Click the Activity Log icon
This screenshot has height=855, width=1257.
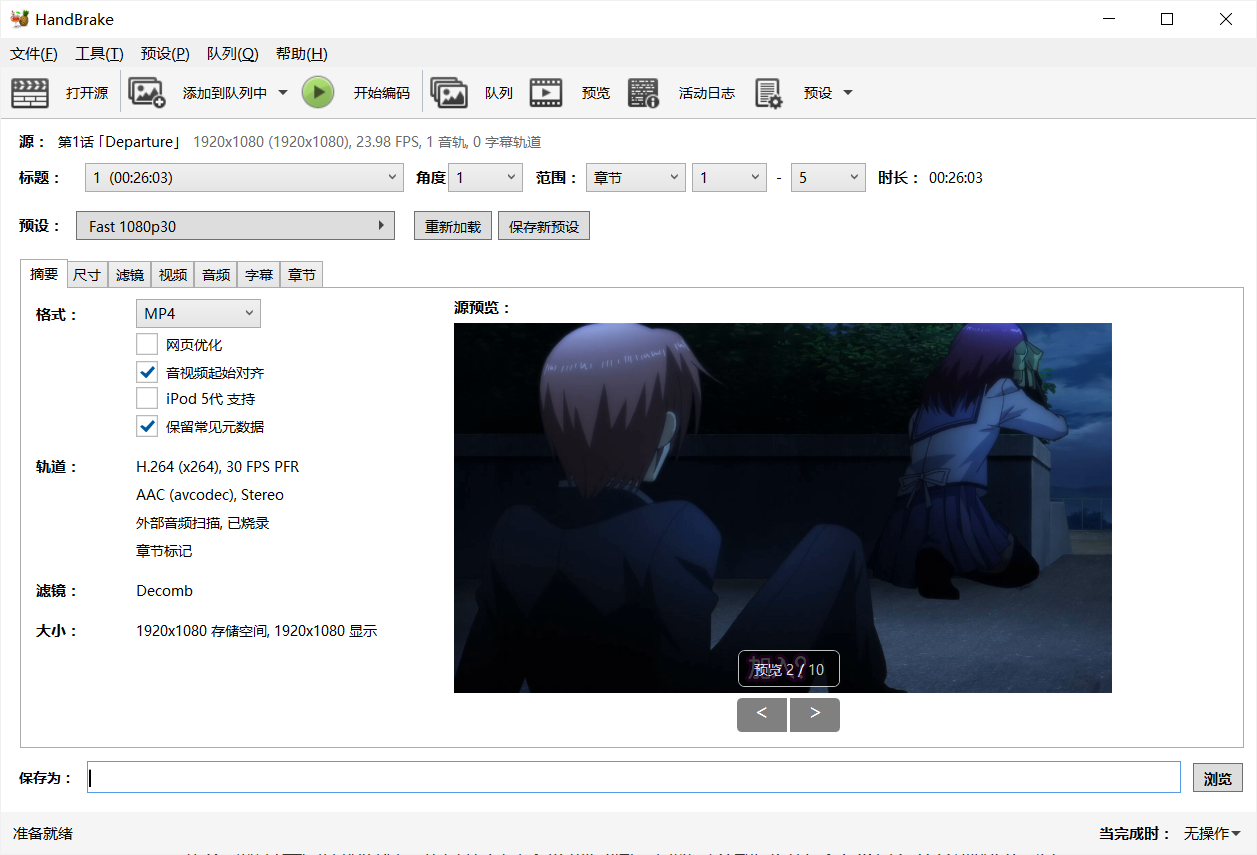click(x=643, y=93)
